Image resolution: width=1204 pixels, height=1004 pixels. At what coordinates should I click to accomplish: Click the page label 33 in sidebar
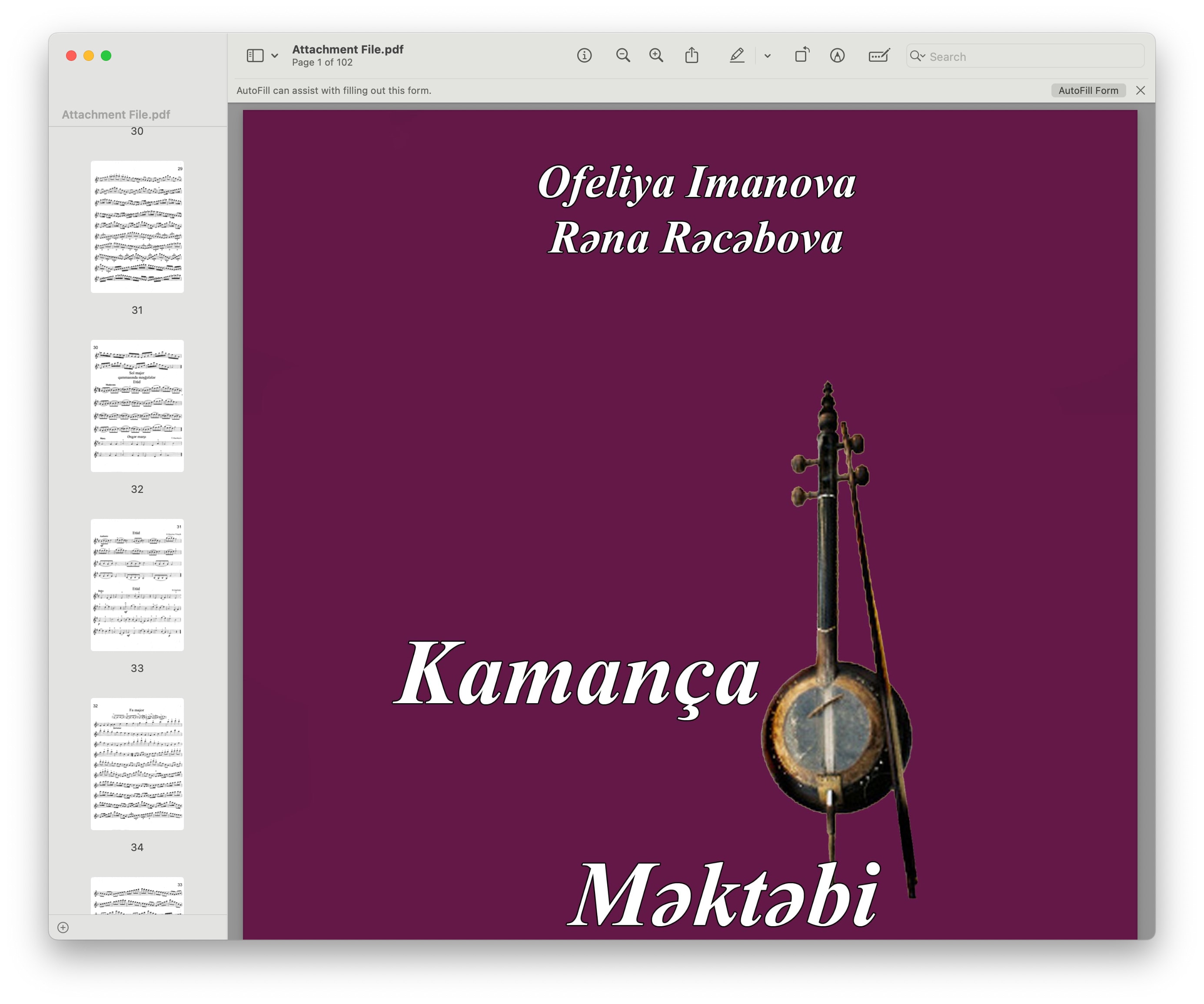tap(137, 668)
